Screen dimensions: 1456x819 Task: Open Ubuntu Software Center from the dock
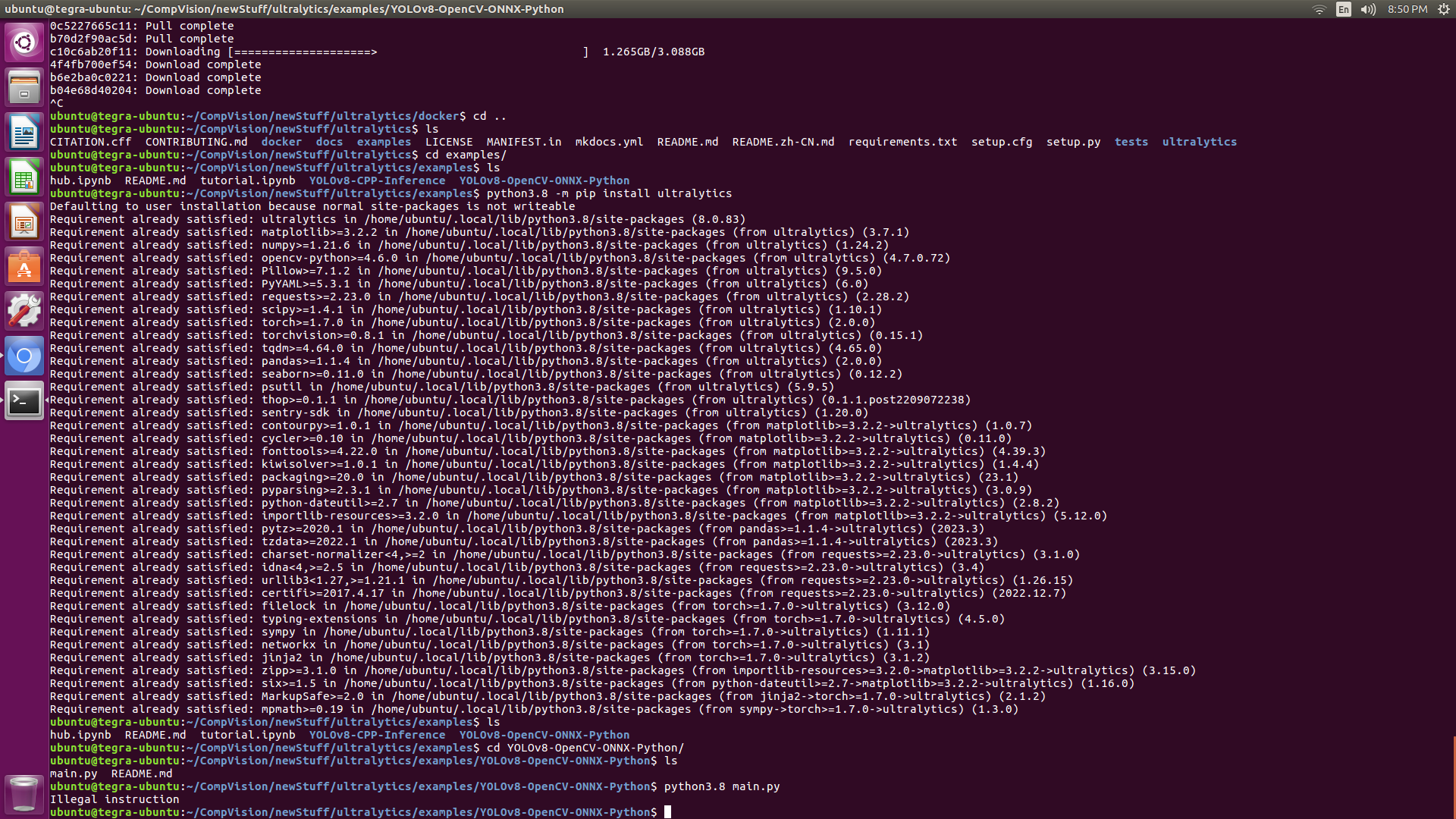pyautogui.click(x=24, y=267)
